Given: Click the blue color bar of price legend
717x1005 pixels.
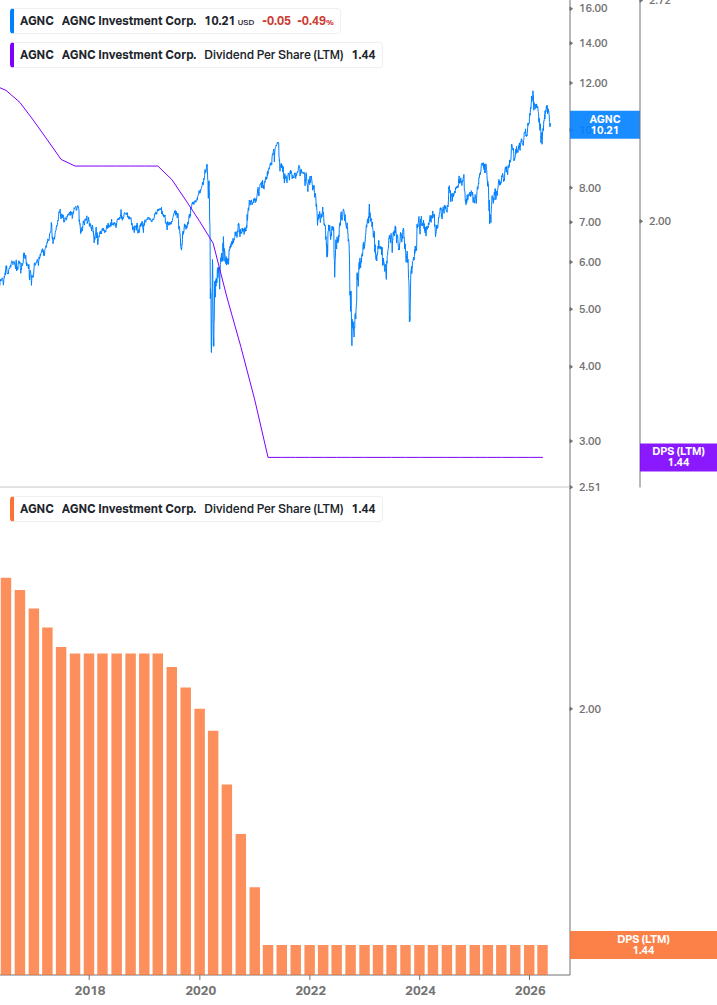Looking at the screenshot, I should pyautogui.click(x=12, y=21).
